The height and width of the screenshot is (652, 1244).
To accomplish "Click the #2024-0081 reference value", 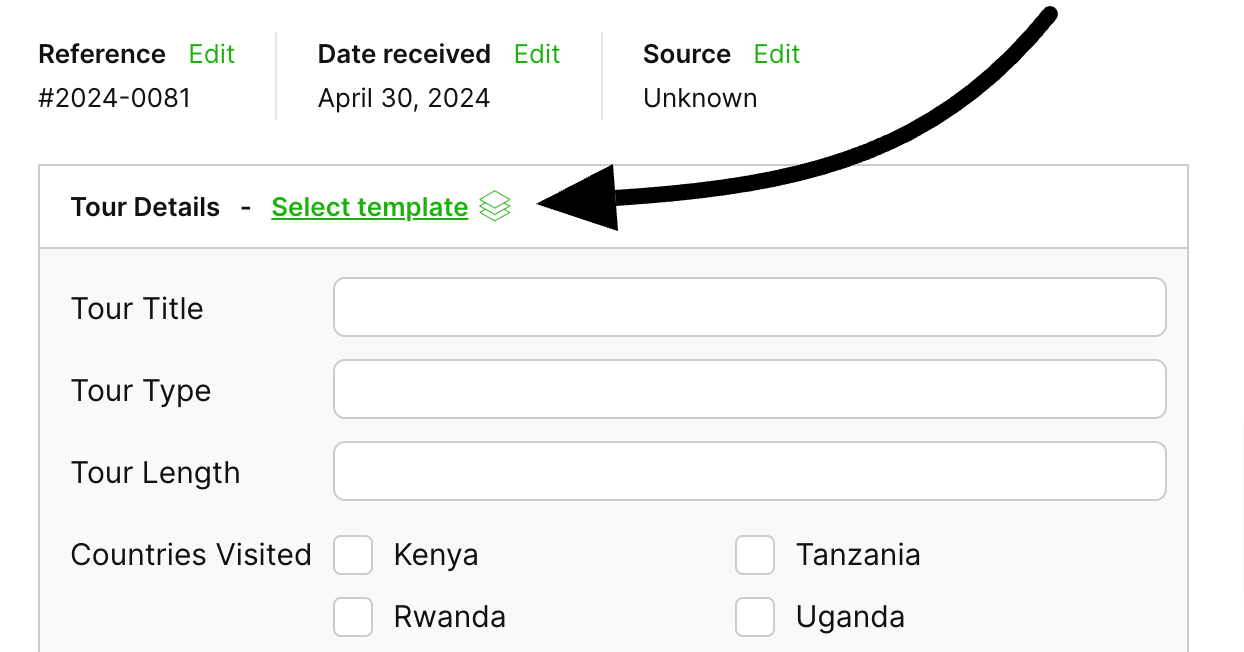I will point(114,98).
